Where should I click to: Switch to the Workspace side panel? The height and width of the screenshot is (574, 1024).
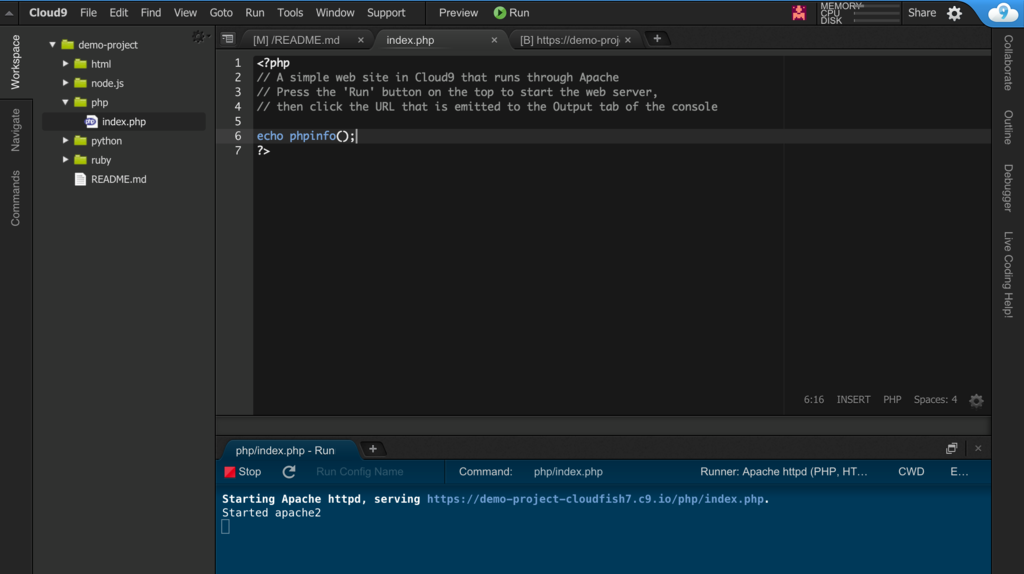pyautogui.click(x=16, y=62)
